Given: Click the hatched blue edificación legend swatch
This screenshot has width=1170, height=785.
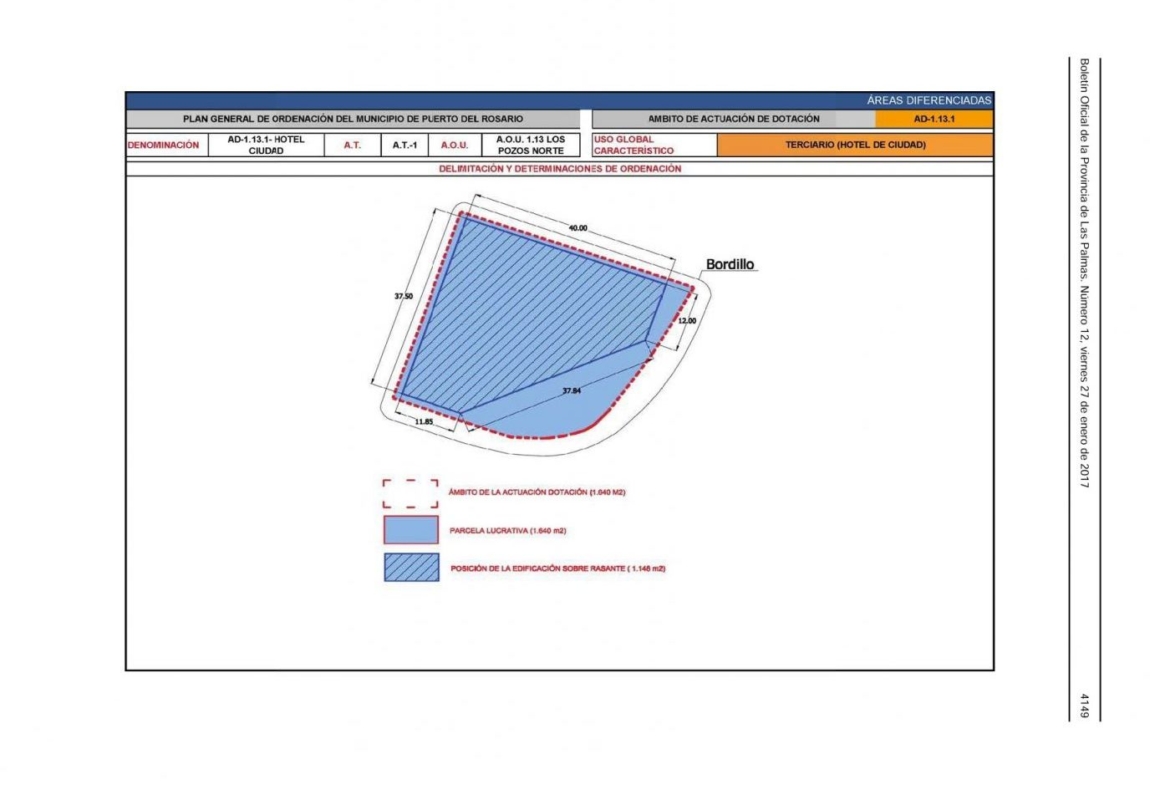Looking at the screenshot, I should 411,567.
